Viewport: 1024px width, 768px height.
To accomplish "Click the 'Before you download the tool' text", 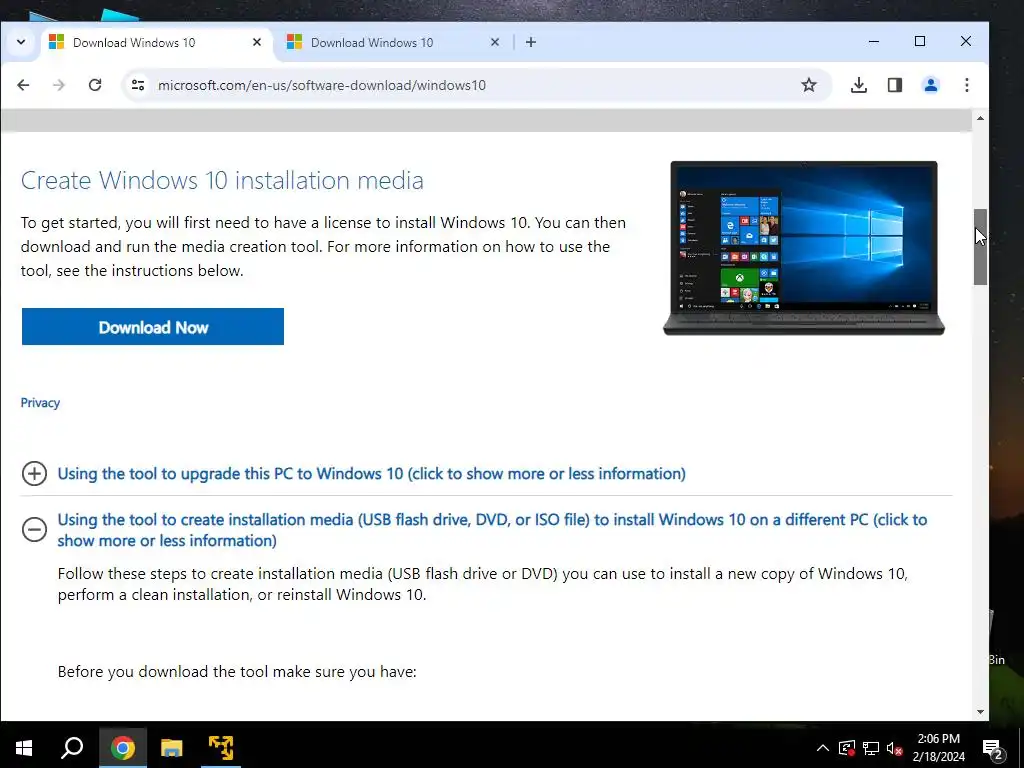I will coord(237,672).
